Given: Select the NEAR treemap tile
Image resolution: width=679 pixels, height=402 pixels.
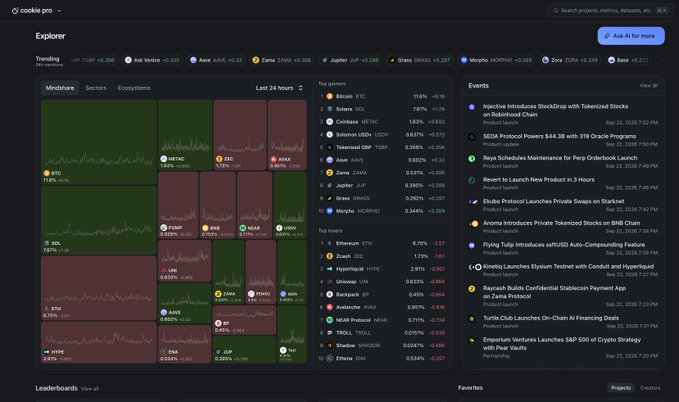Looking at the screenshot, I should tap(255, 205).
